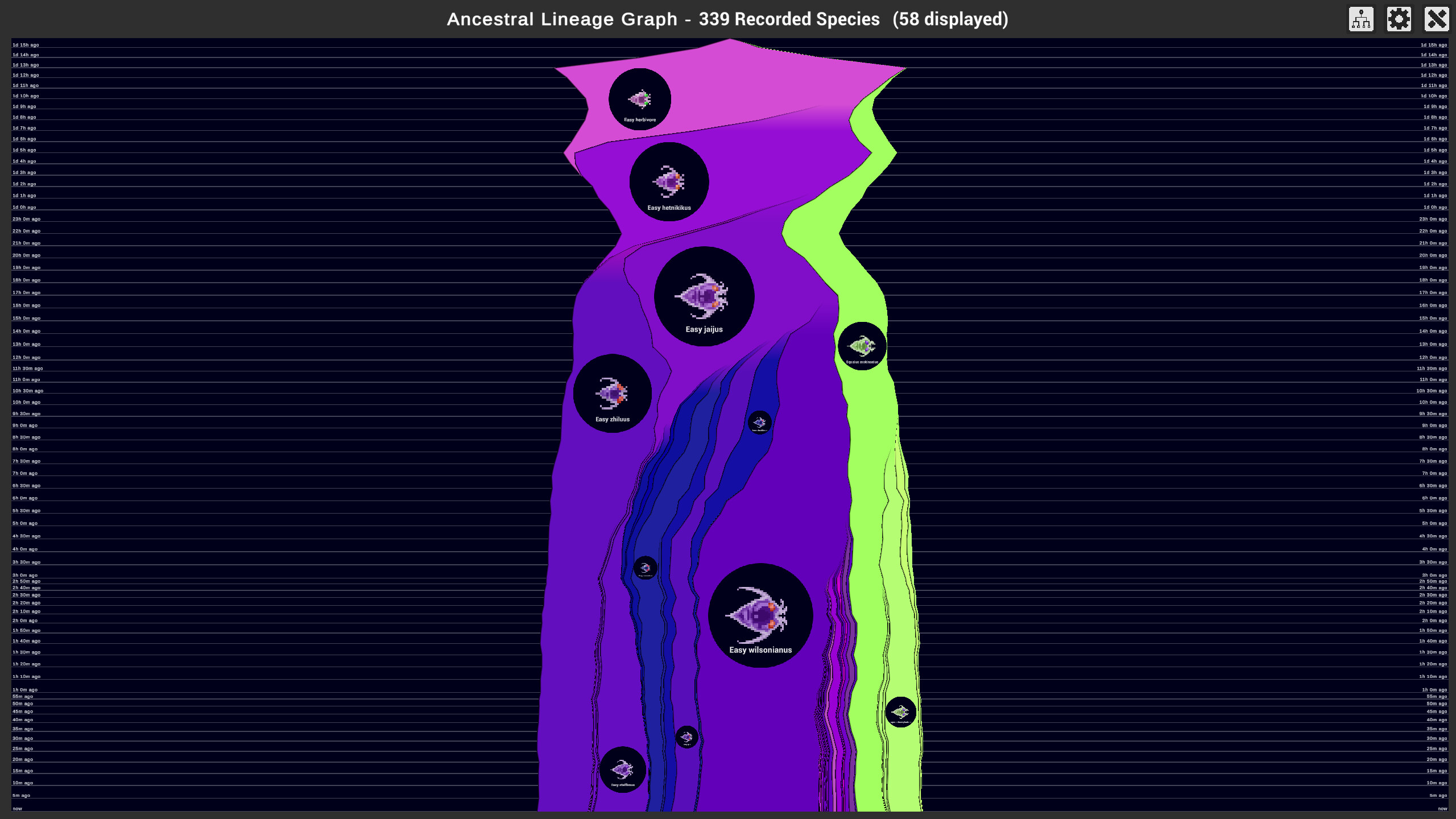1456x819 pixels.
Task: Open the tiny blue species node below Easy jaijus
Action: pos(760,422)
